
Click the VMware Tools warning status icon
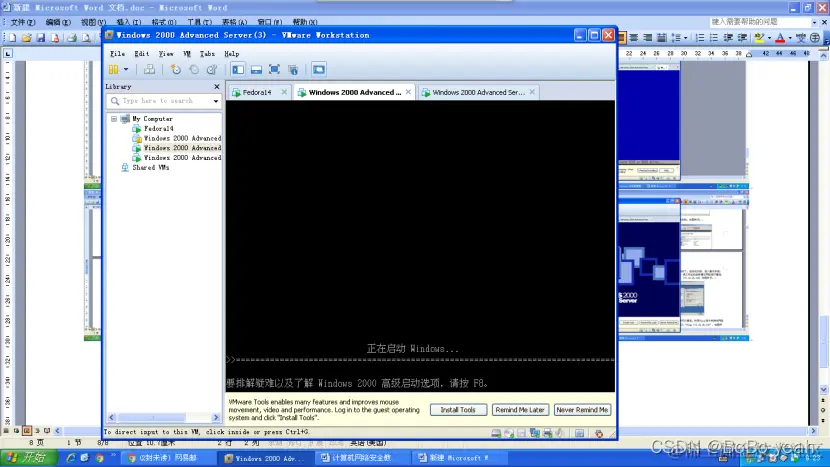[599, 434]
